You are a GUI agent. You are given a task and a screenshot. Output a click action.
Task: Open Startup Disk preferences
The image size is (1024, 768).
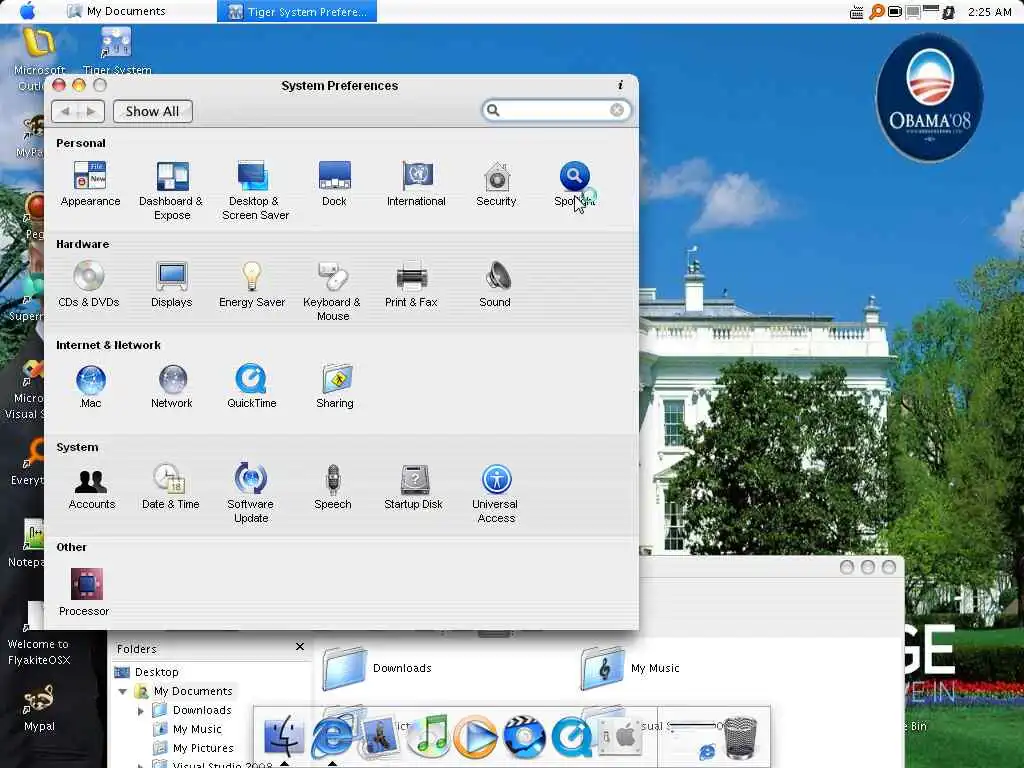pyautogui.click(x=413, y=487)
